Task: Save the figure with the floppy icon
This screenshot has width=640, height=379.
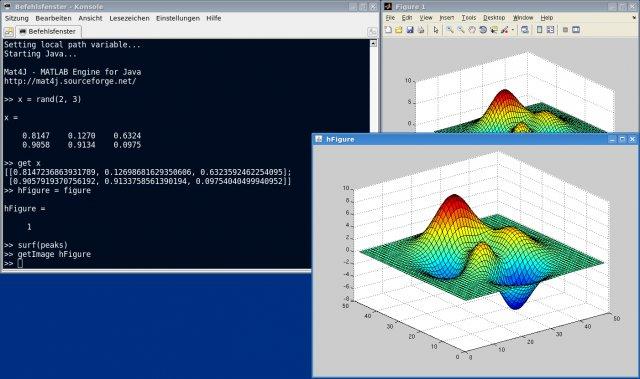Action: tap(410, 29)
